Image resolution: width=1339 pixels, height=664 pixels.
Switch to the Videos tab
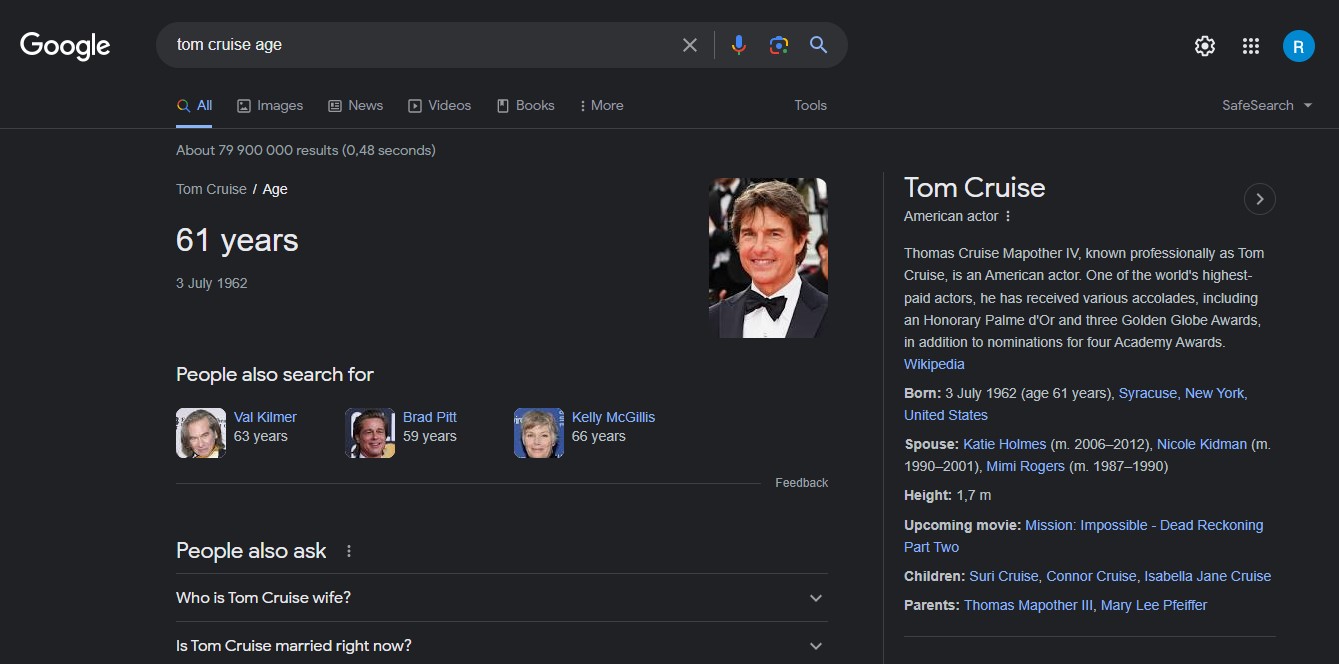(440, 105)
